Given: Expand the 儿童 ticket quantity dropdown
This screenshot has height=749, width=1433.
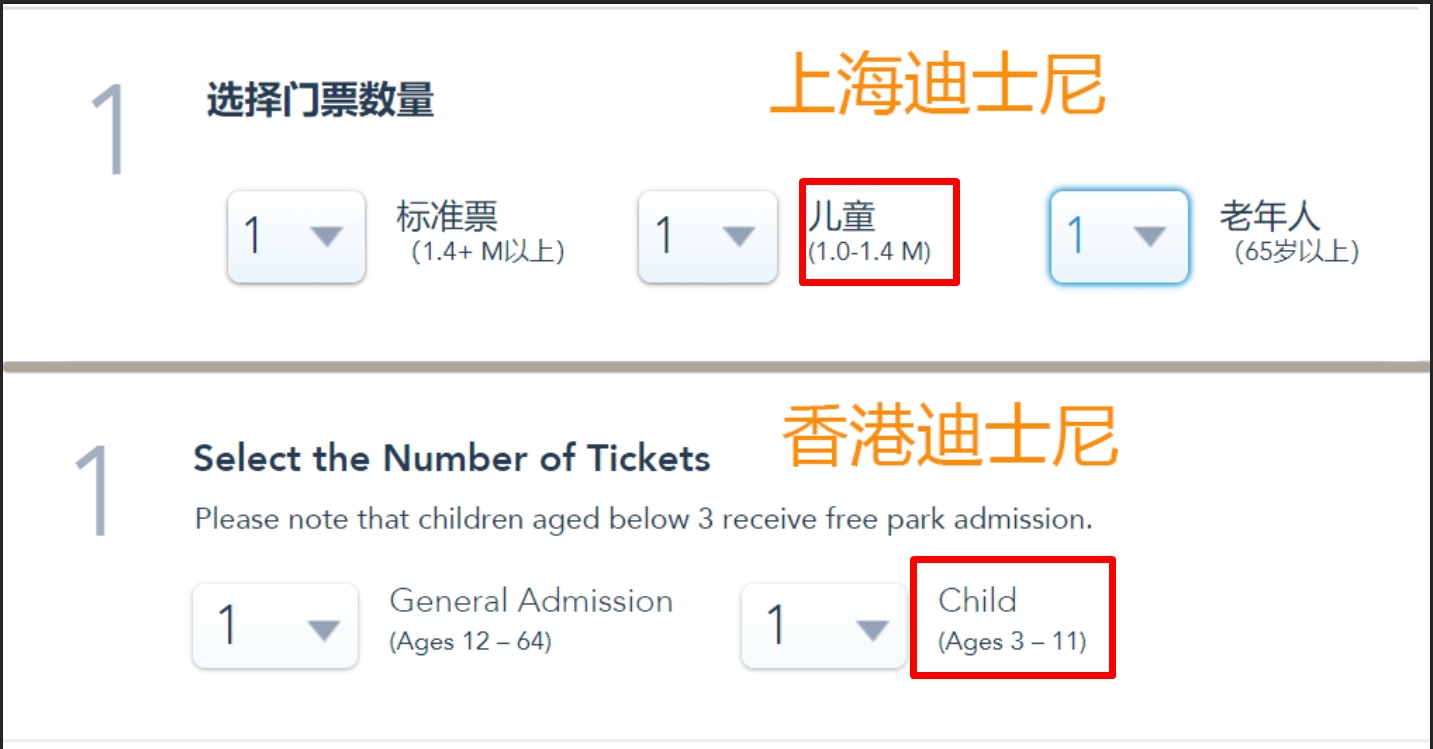Looking at the screenshot, I should click(708, 237).
